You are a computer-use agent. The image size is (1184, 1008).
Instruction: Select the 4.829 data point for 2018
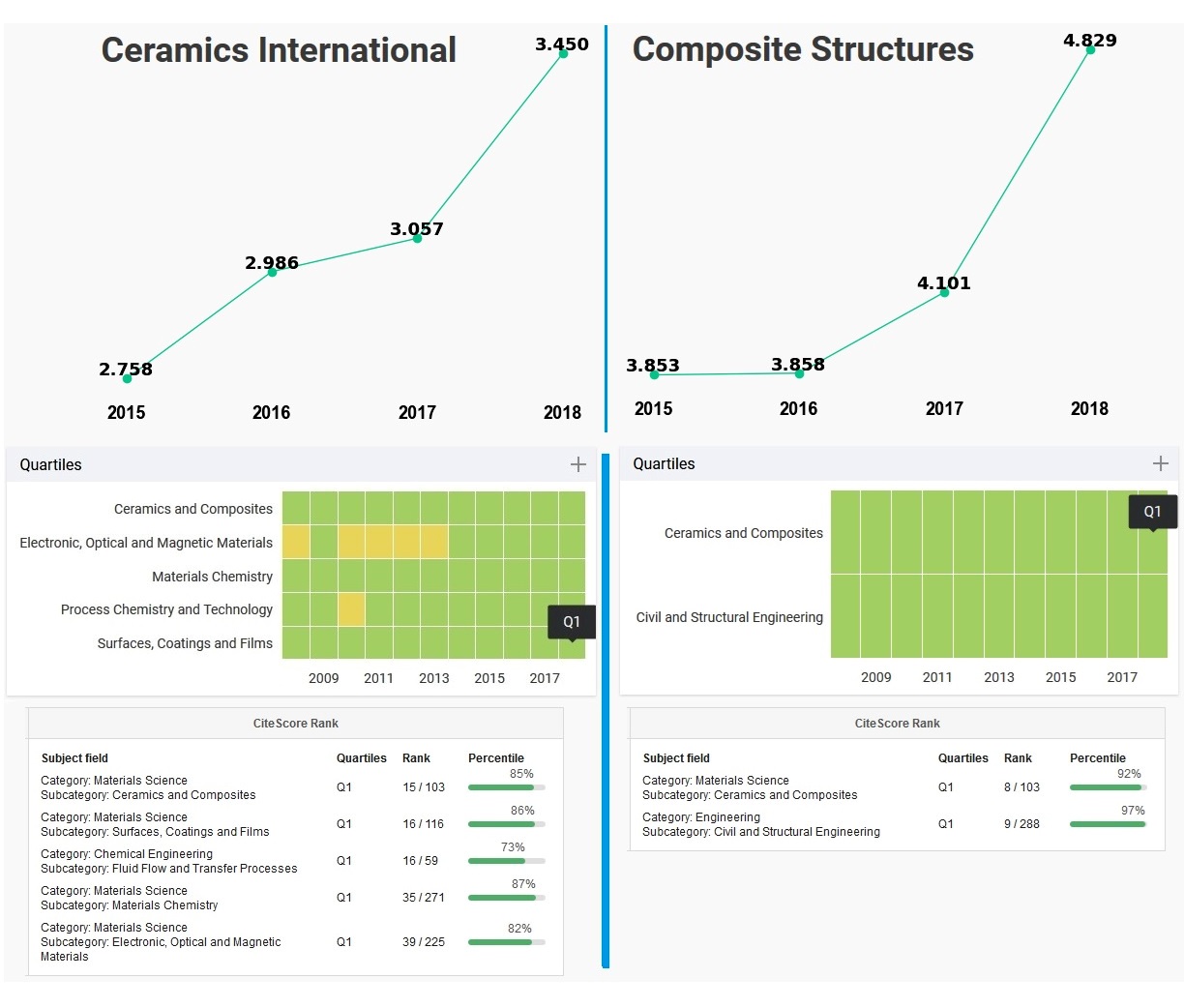1090,49
